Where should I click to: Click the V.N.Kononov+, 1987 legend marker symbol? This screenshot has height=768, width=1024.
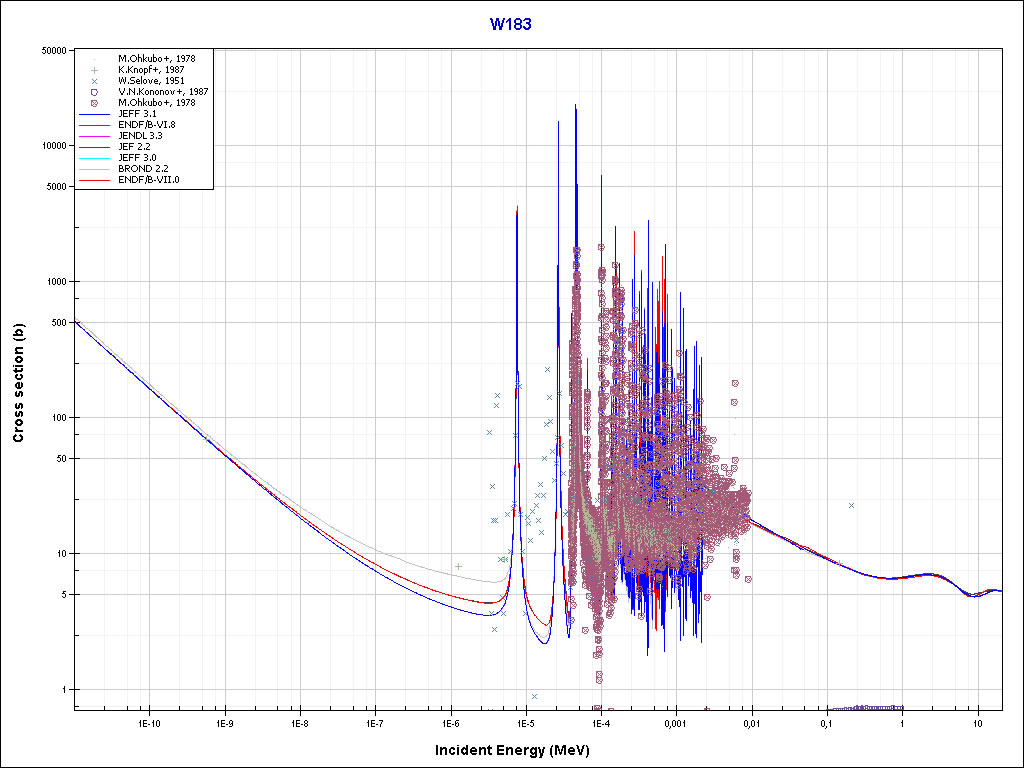pyautogui.click(x=93, y=92)
